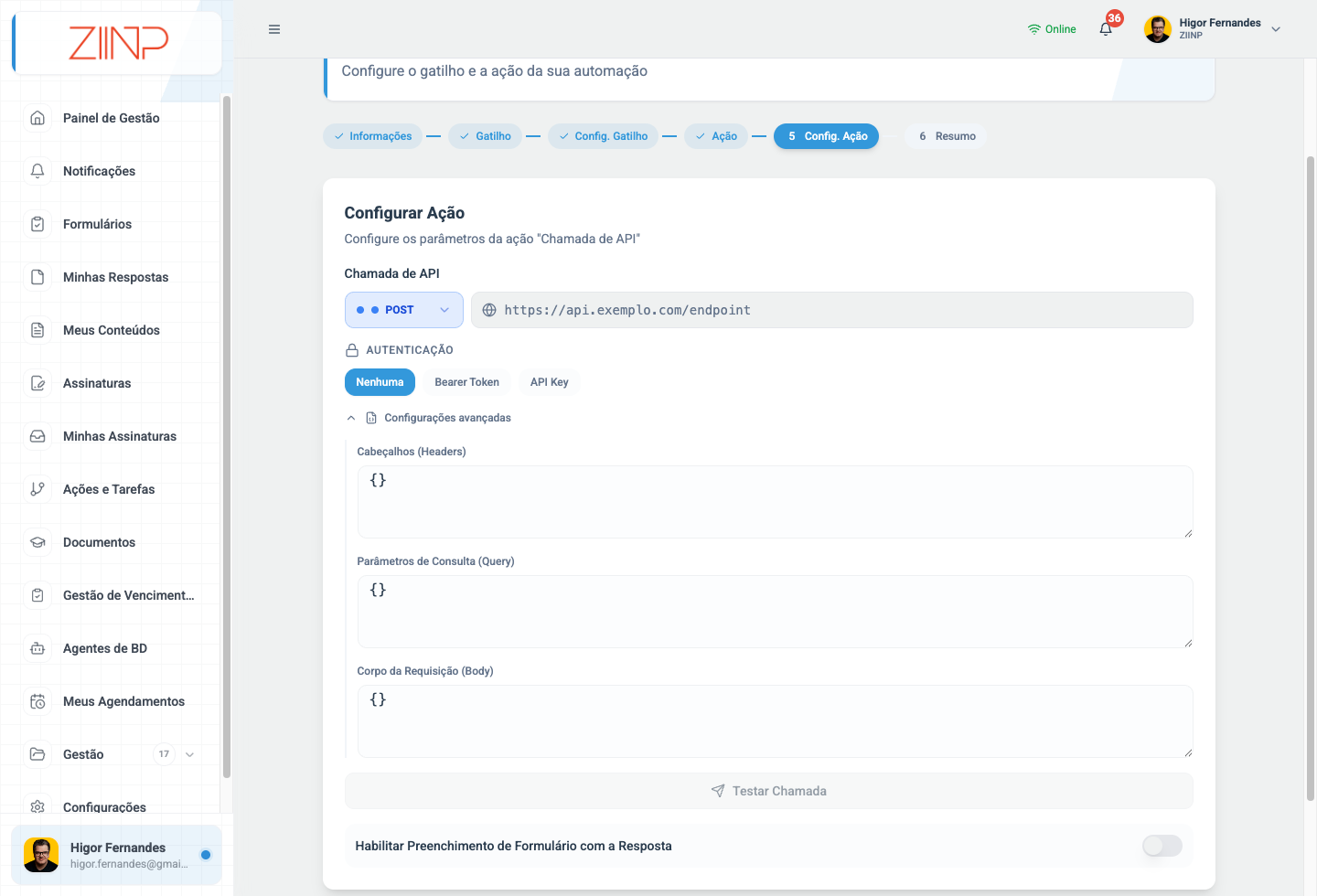The image size is (1317, 896).
Task: Click the sidebar vertical scrollbar
Action: point(227,437)
